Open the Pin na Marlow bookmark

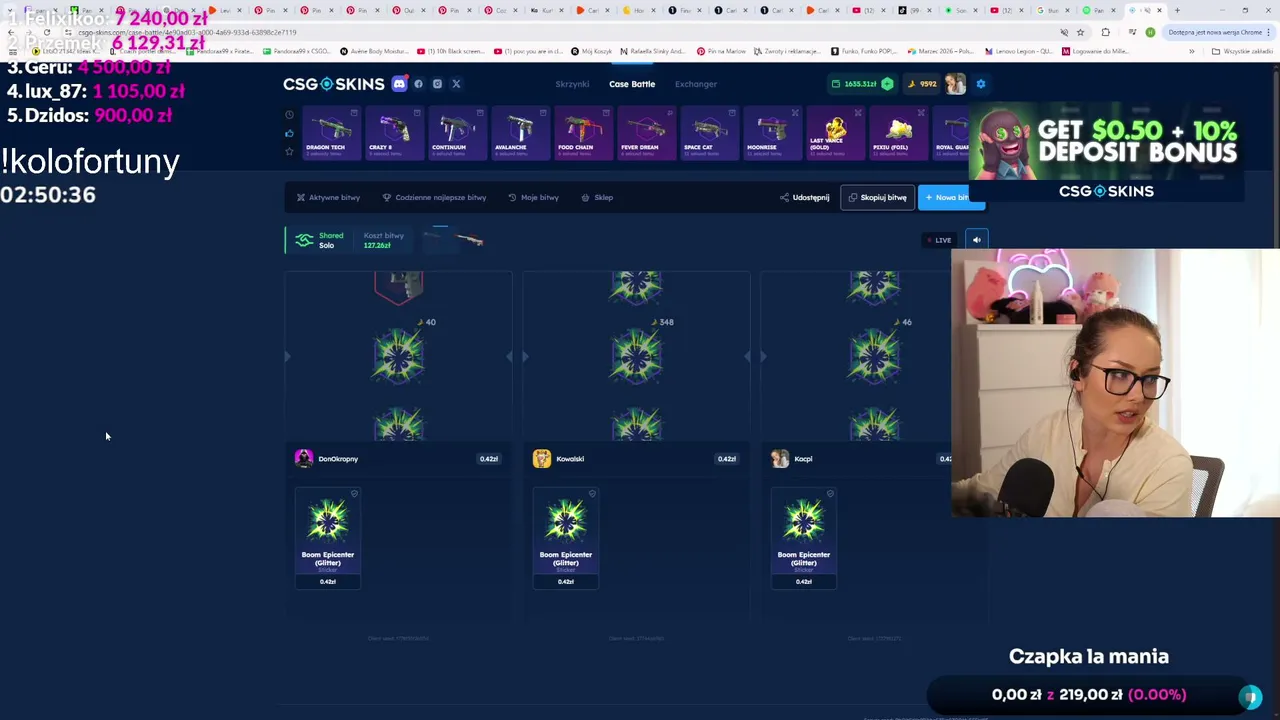click(721, 51)
